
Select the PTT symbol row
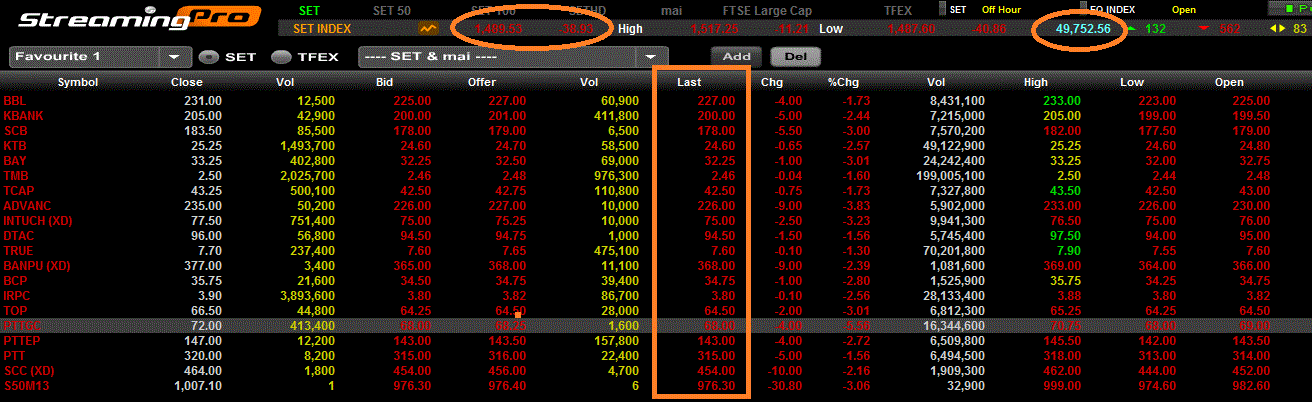[656, 356]
